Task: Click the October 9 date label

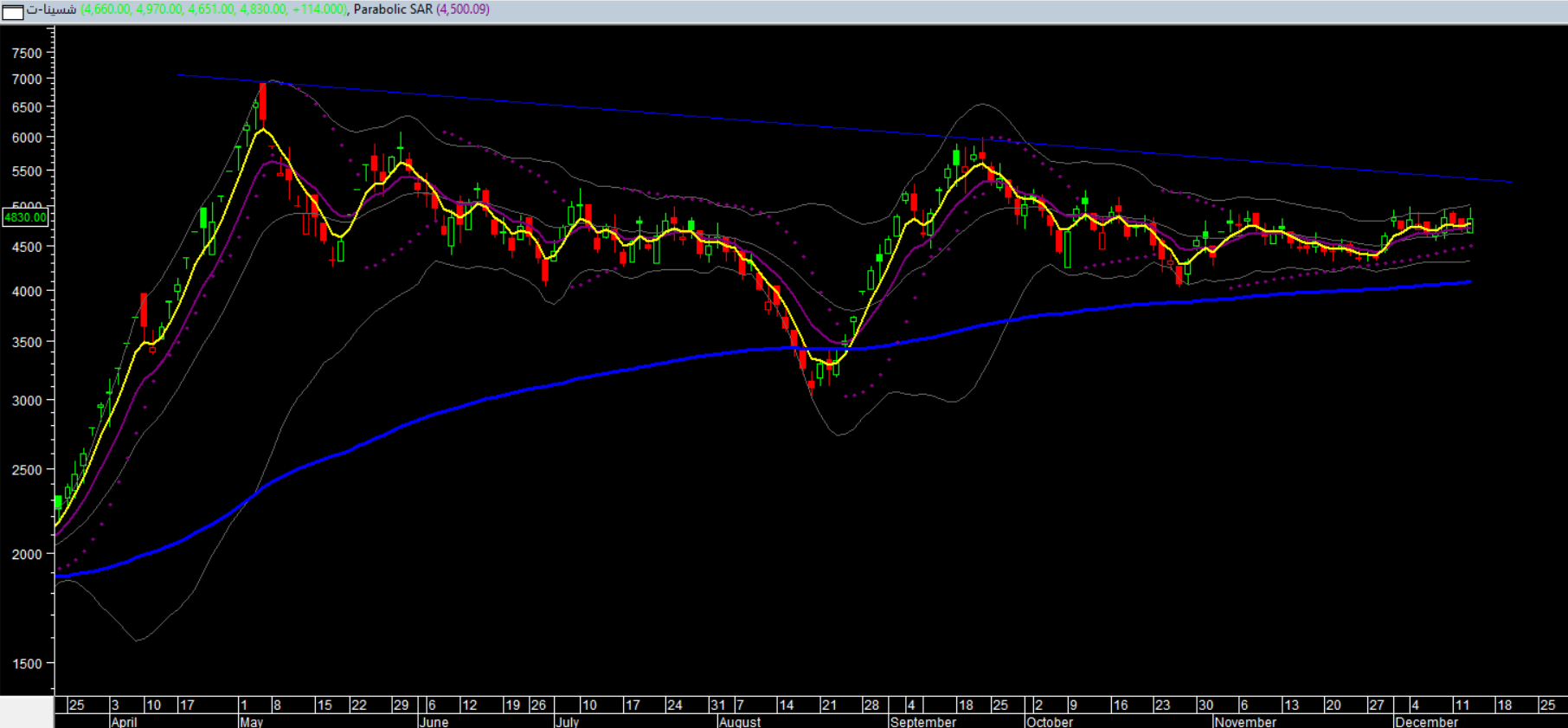Action: click(x=1072, y=705)
